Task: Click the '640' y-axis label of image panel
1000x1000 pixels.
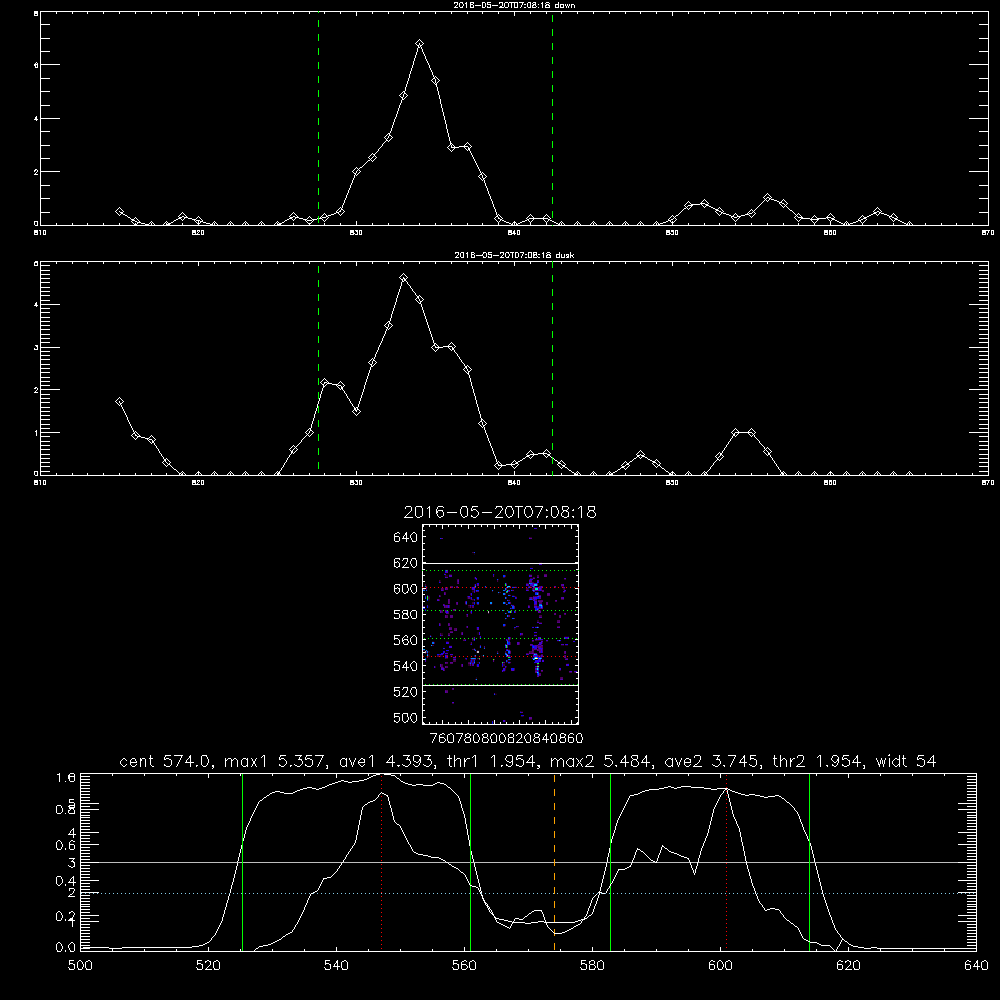Action: point(406,538)
